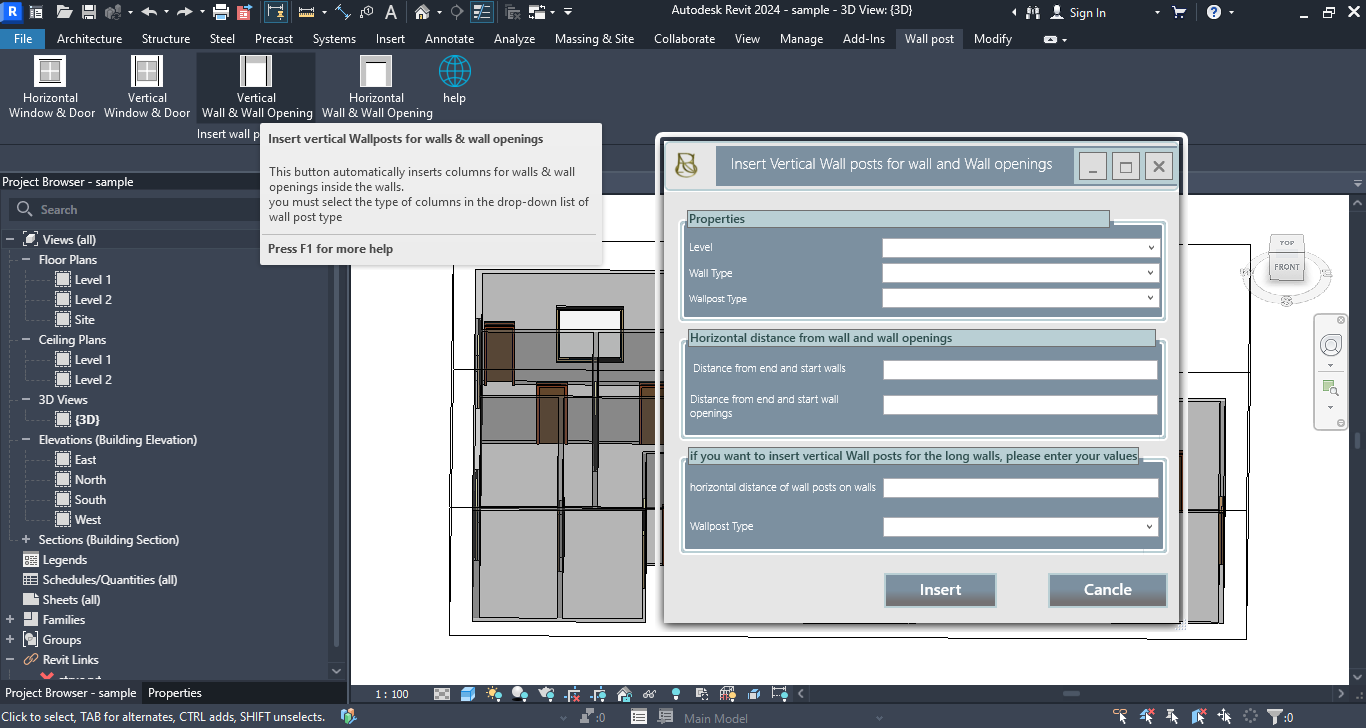This screenshot has width=1366, height=728.
Task: Toggle sun path icon in view control bar
Action: (493, 693)
